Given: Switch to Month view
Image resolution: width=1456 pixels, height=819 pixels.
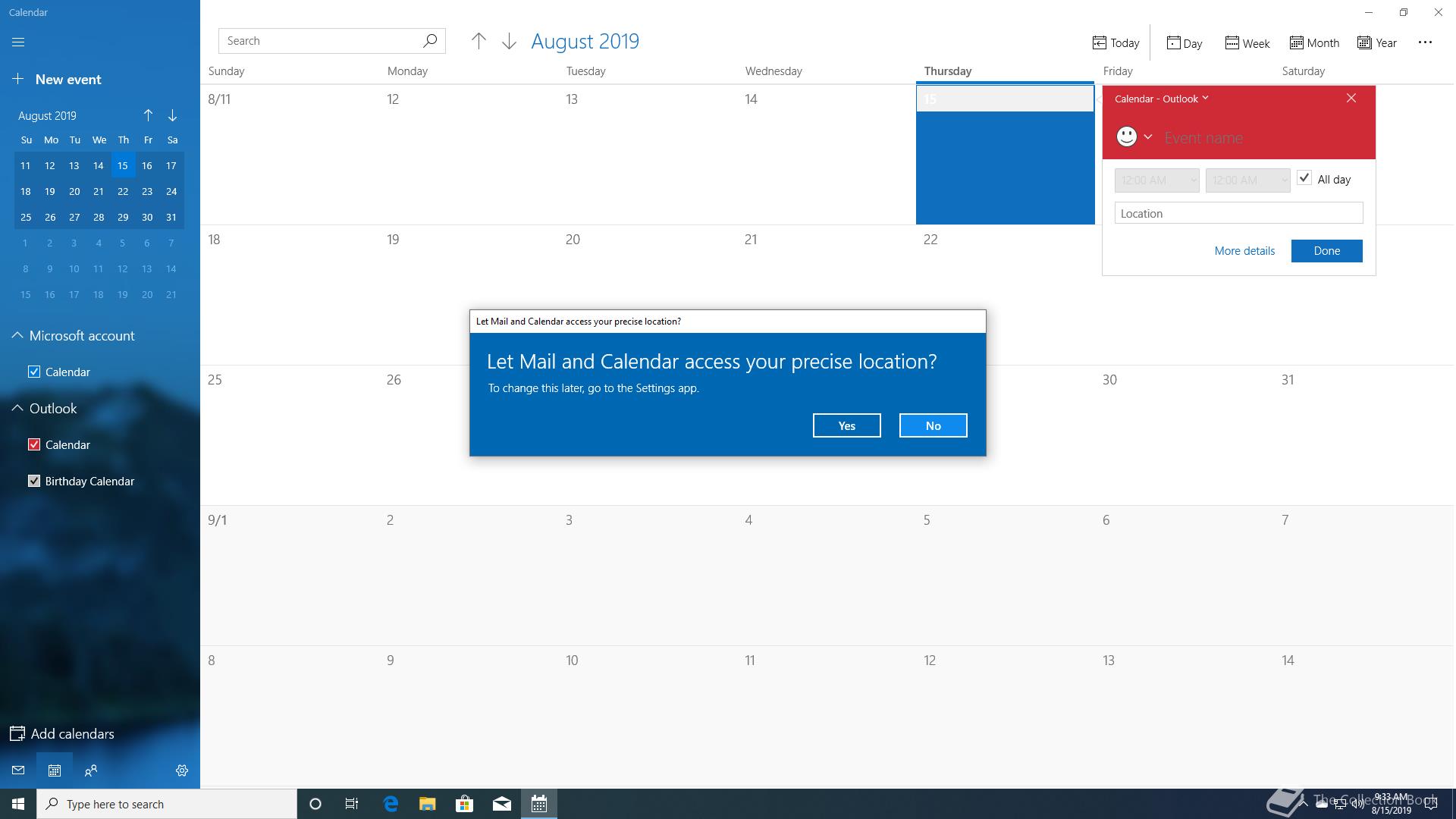Looking at the screenshot, I should pos(1314,43).
